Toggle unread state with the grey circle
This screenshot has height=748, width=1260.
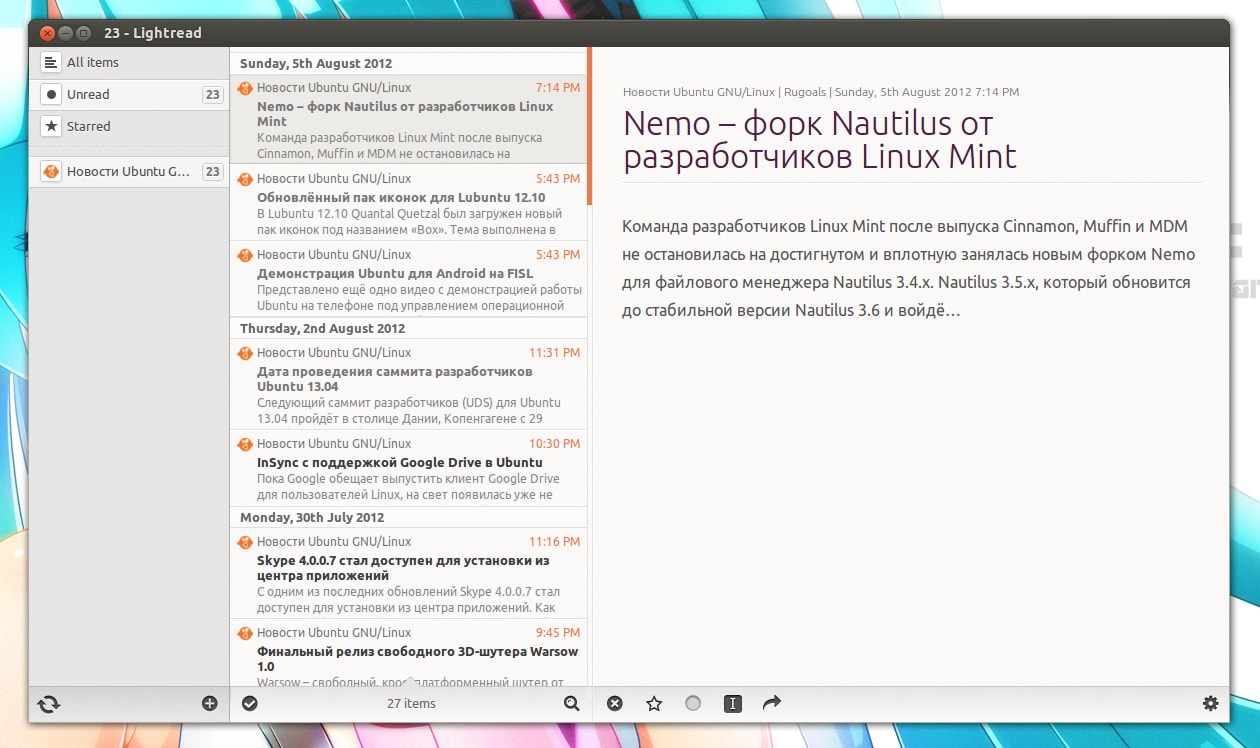tap(693, 704)
